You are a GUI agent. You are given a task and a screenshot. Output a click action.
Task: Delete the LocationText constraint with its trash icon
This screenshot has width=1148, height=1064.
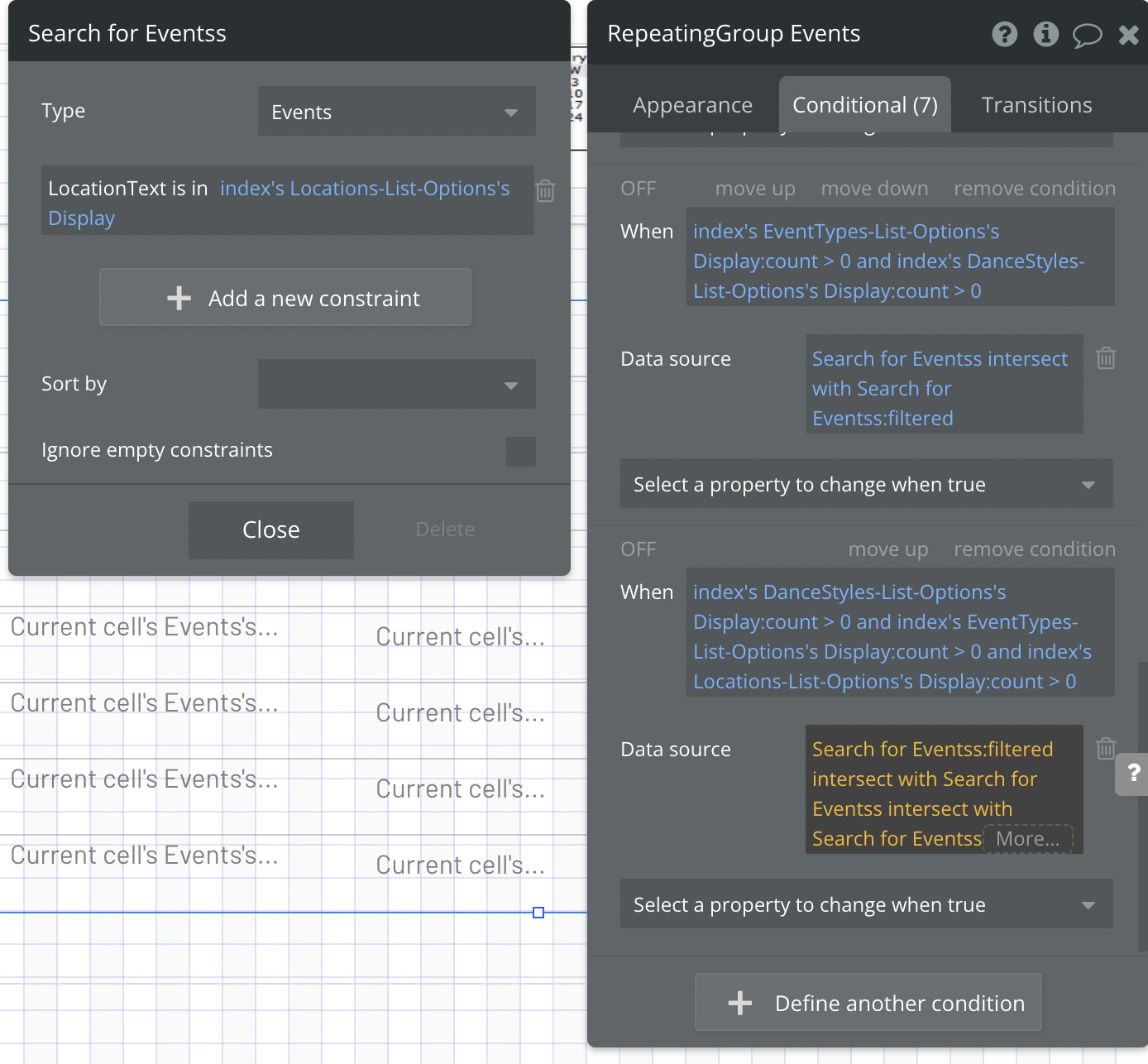pos(546,191)
